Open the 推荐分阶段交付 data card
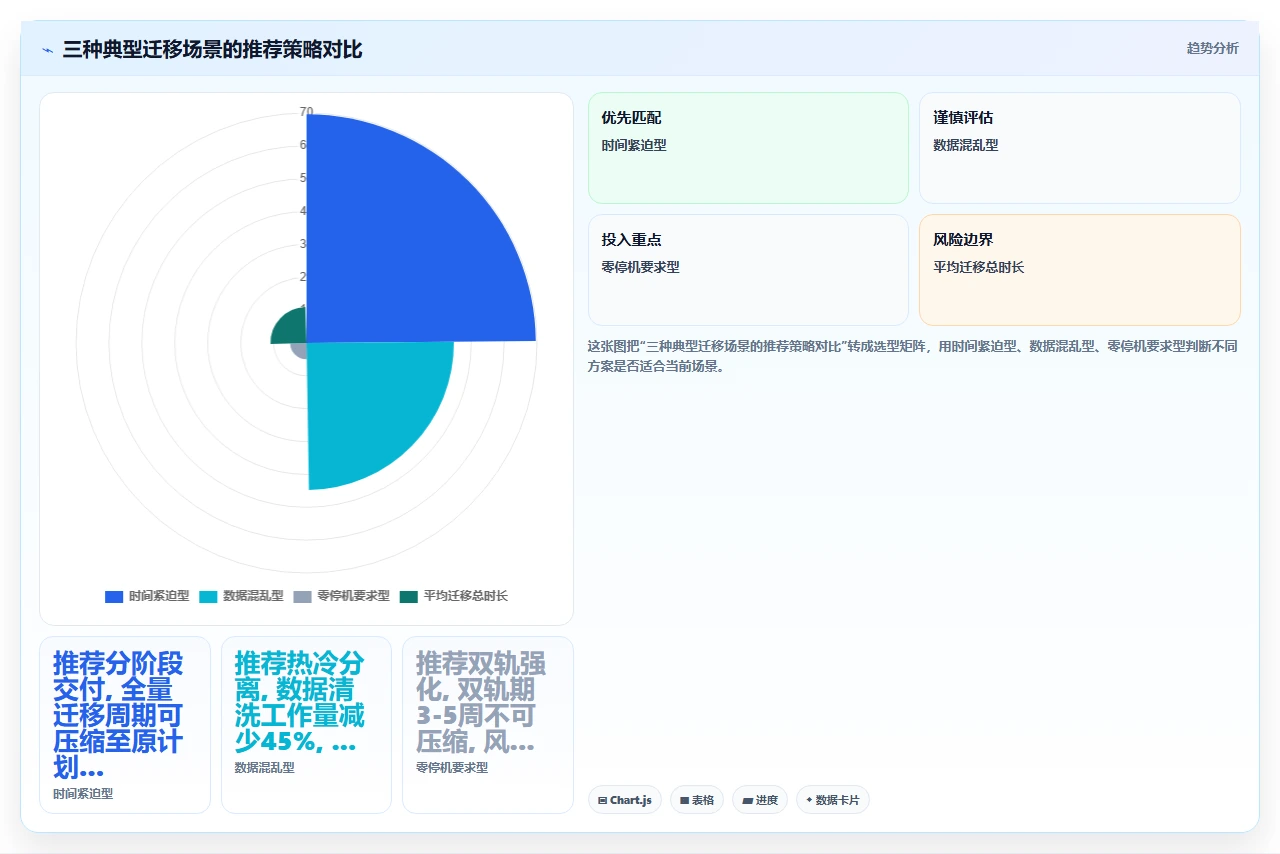1280x854 pixels. [125, 725]
